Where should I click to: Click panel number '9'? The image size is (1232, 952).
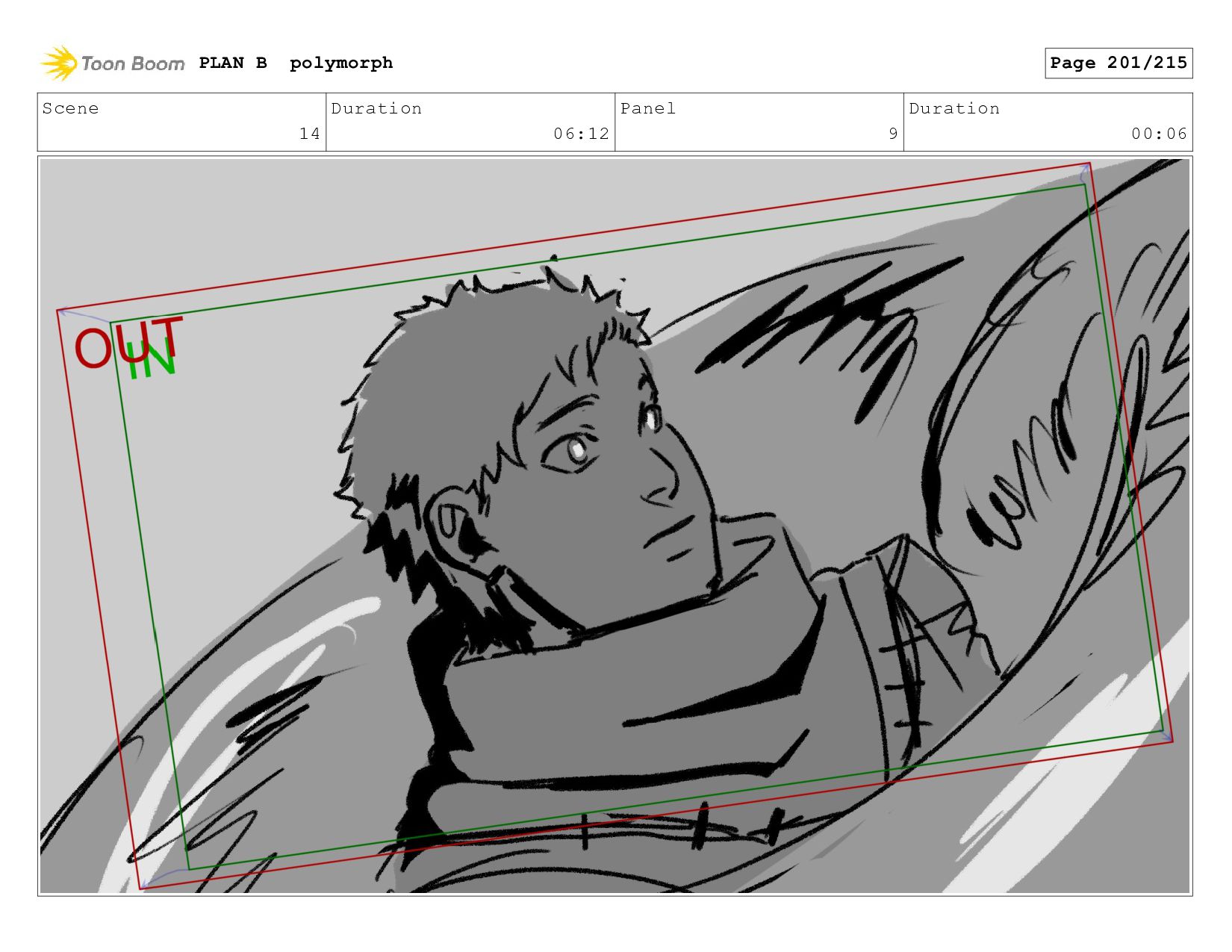coord(893,134)
